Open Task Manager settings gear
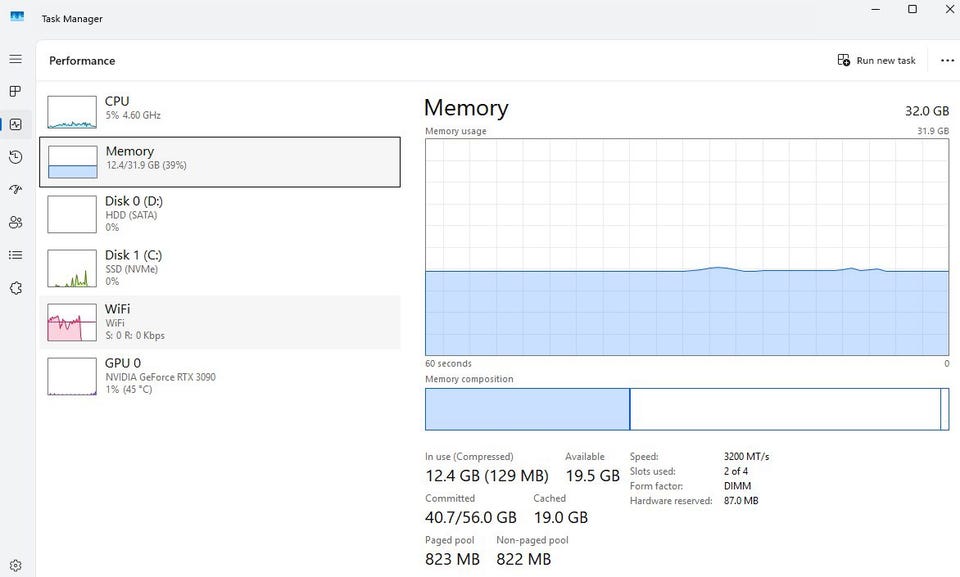 pos(15,565)
